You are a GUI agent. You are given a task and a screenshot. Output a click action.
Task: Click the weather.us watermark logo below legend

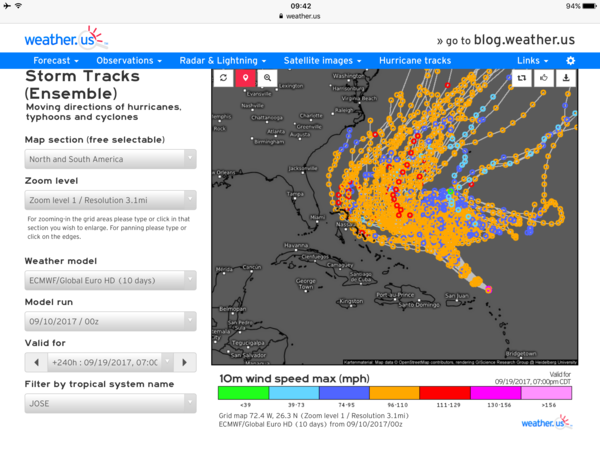pyautogui.click(x=547, y=421)
